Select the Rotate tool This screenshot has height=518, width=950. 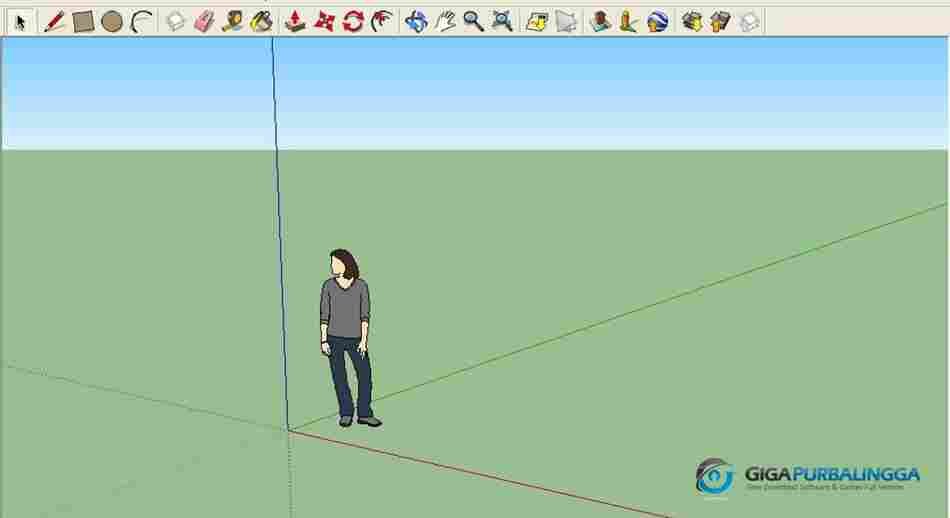click(x=353, y=22)
